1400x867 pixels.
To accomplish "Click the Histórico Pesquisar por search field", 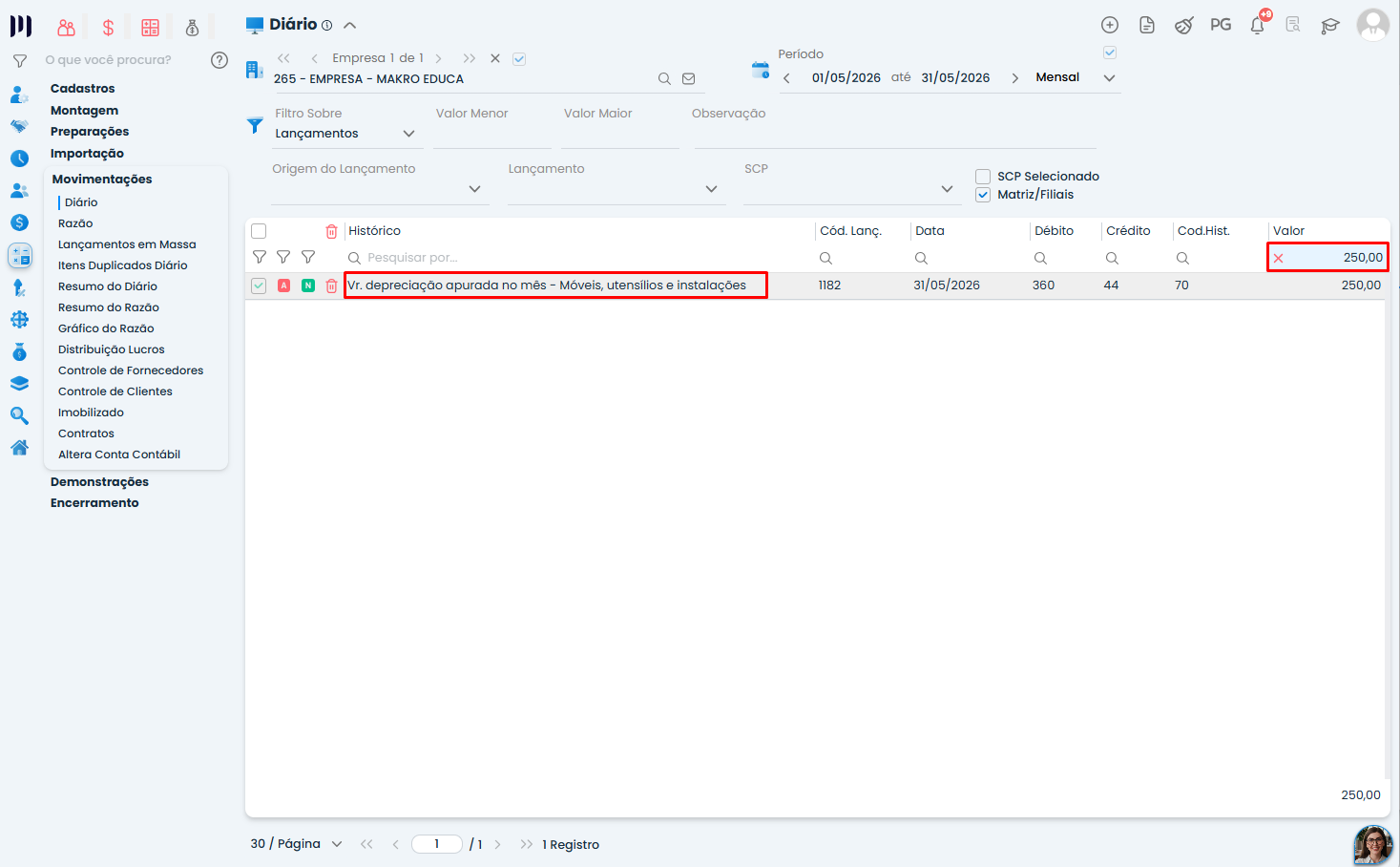I will [x=576, y=258].
